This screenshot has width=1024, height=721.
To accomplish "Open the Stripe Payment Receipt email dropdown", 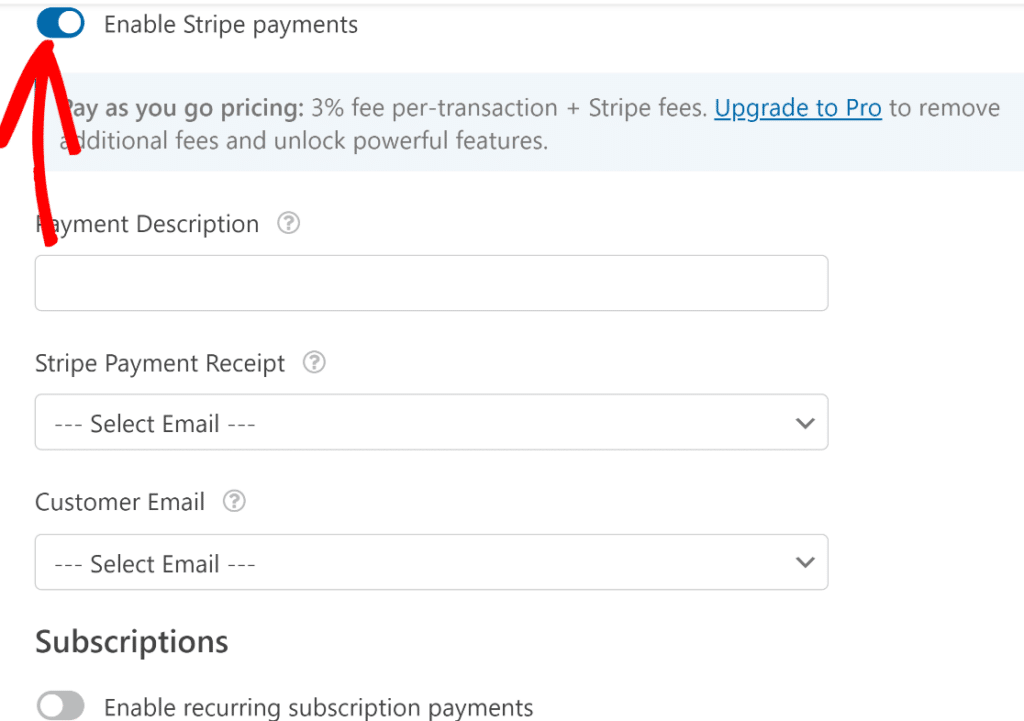I will [431, 422].
